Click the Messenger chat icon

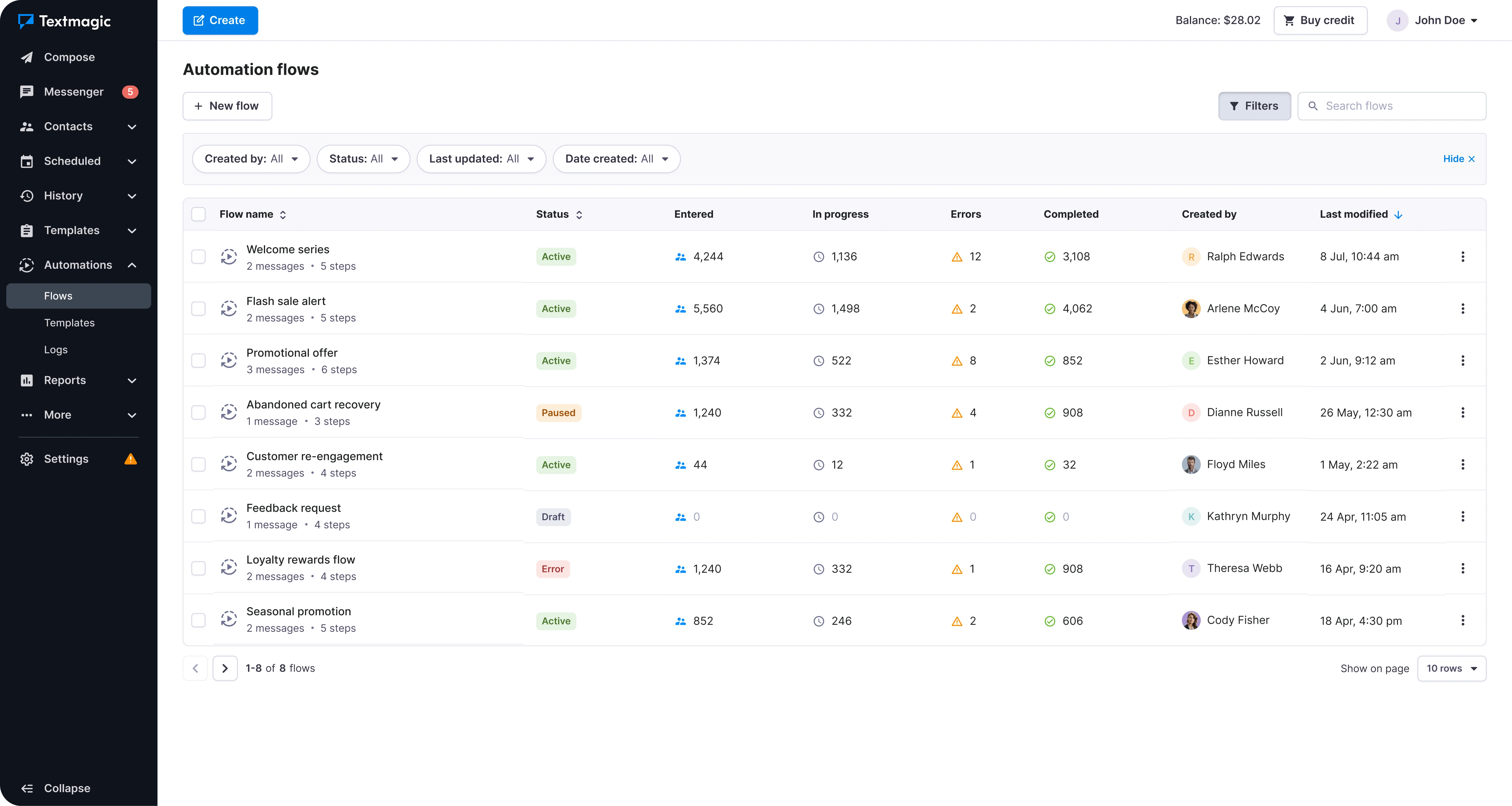26,92
